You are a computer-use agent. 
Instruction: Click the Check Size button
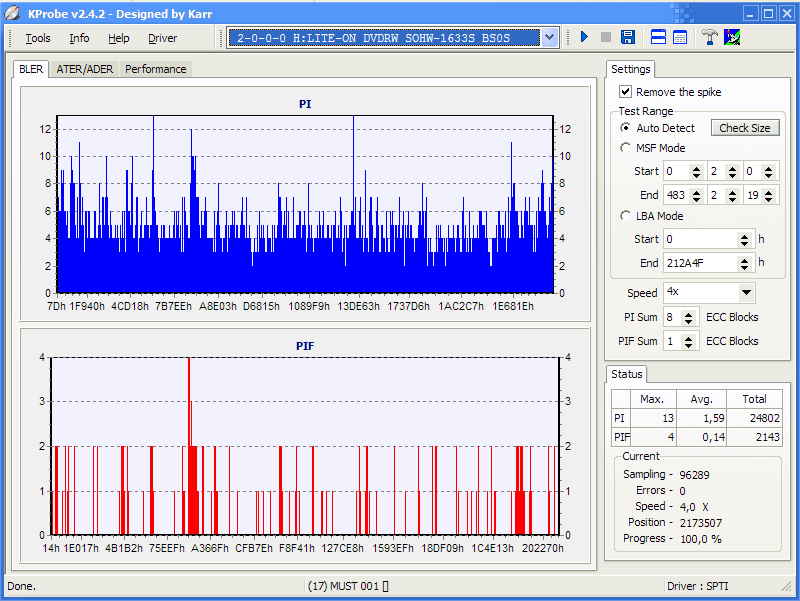coord(745,128)
